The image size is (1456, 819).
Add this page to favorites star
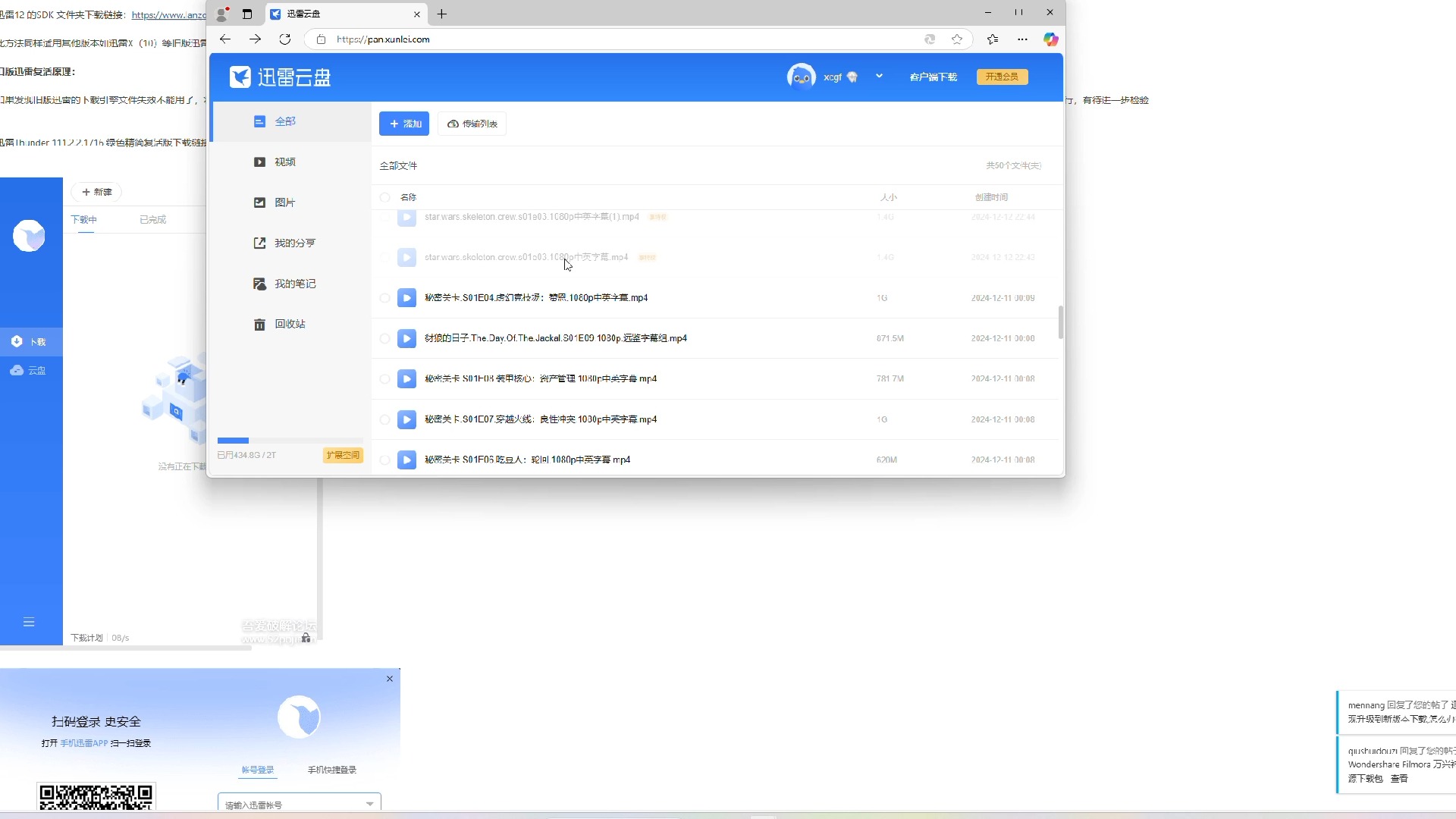(957, 39)
